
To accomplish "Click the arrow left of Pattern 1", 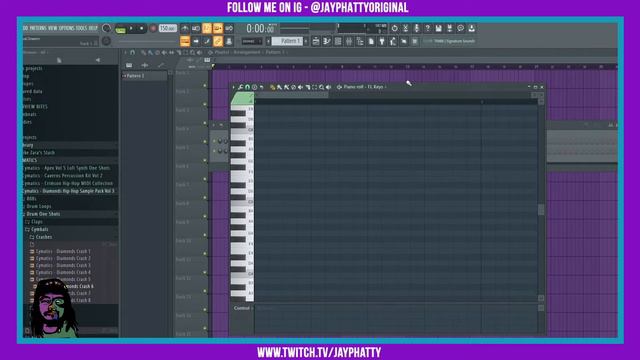I will [268, 41].
